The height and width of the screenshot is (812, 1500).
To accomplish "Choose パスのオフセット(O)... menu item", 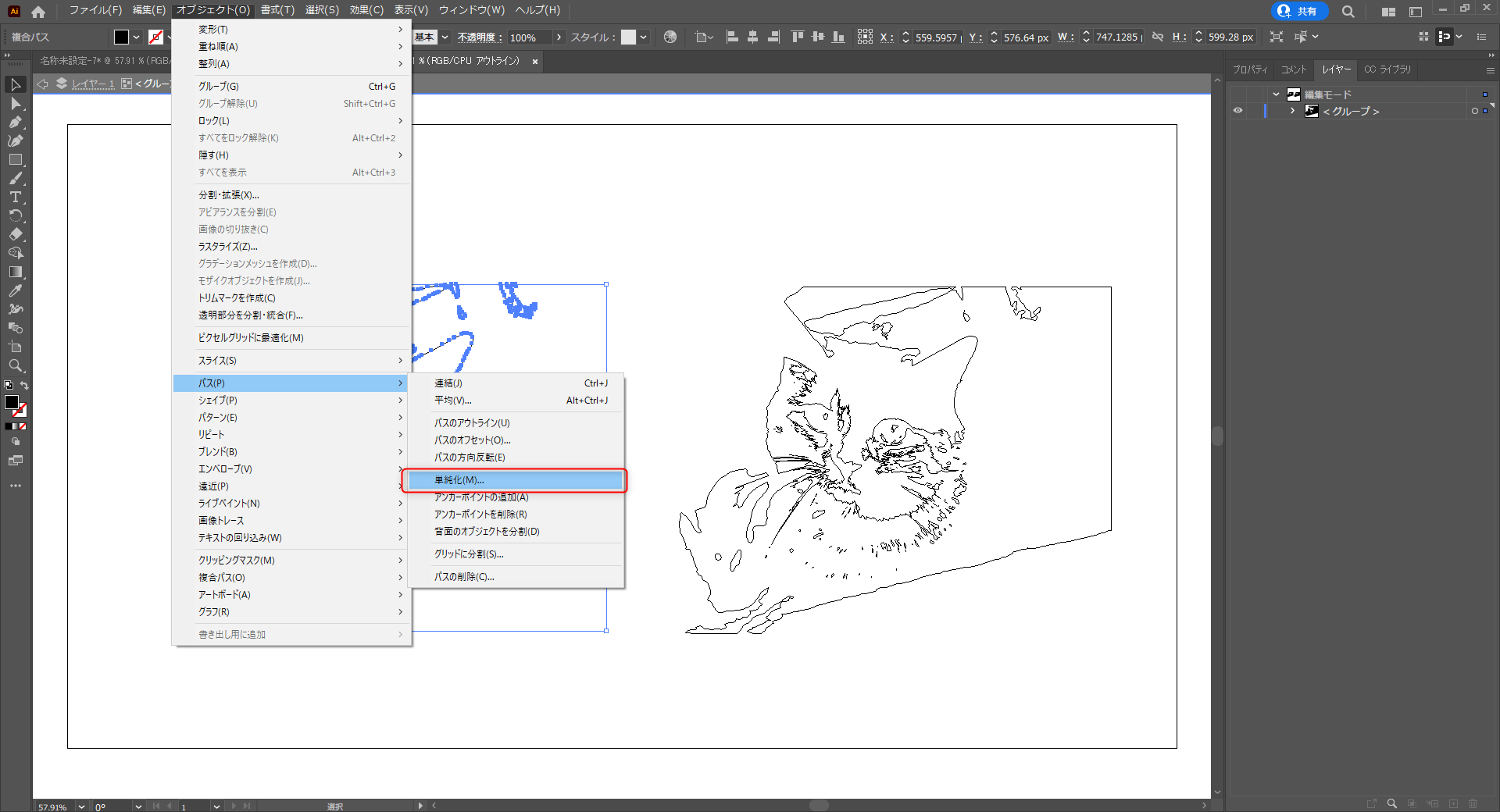I will pos(515,440).
